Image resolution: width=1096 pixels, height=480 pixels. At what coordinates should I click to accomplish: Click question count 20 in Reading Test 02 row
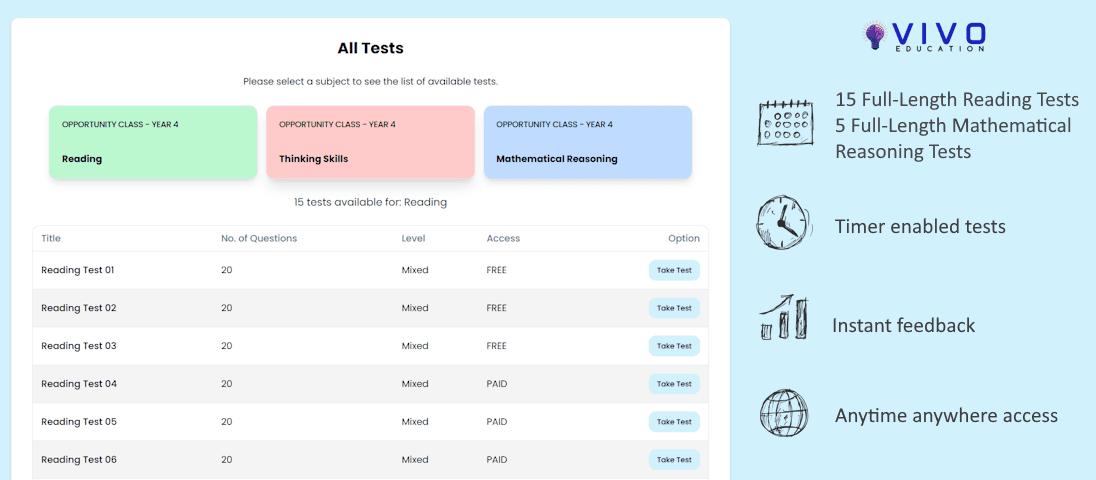point(226,308)
